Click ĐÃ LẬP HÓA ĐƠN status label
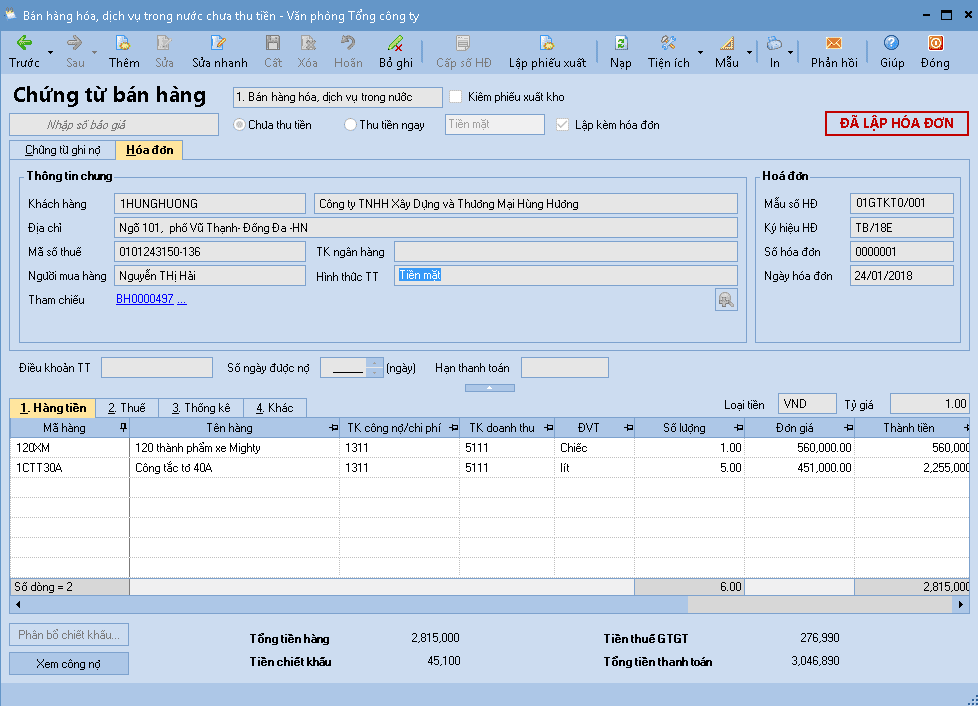 coord(896,123)
